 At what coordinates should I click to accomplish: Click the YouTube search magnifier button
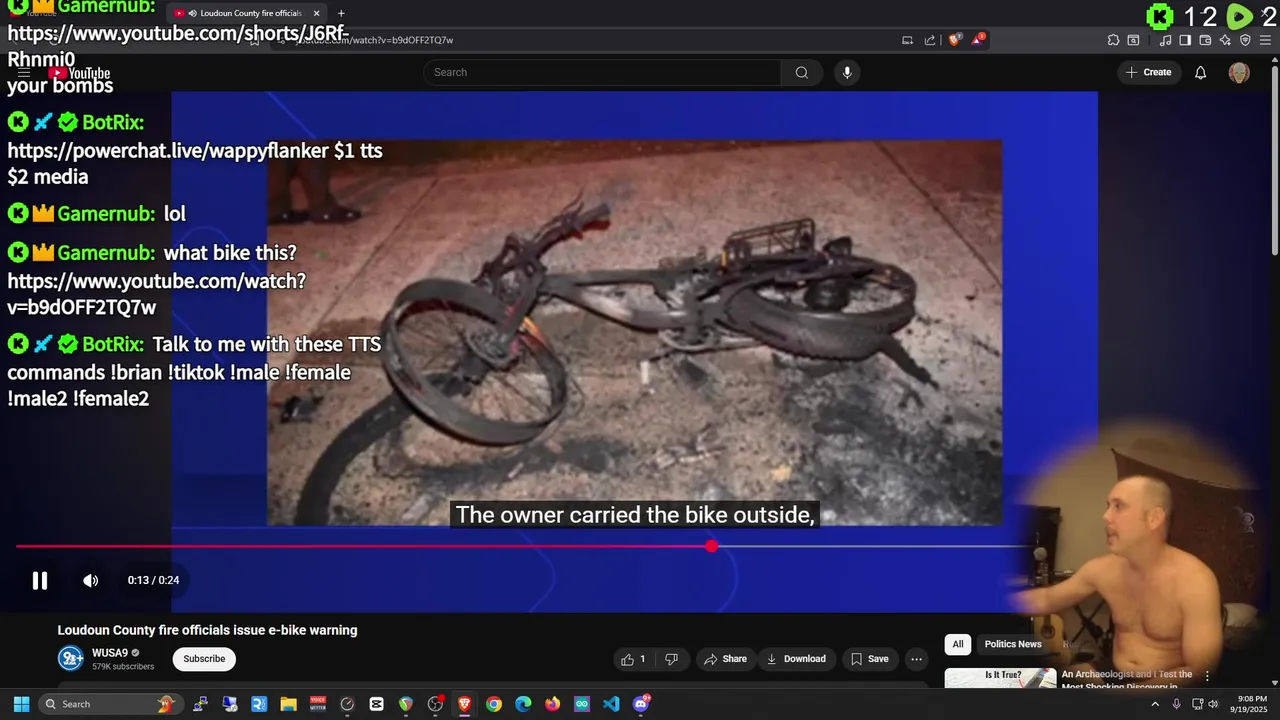[802, 72]
